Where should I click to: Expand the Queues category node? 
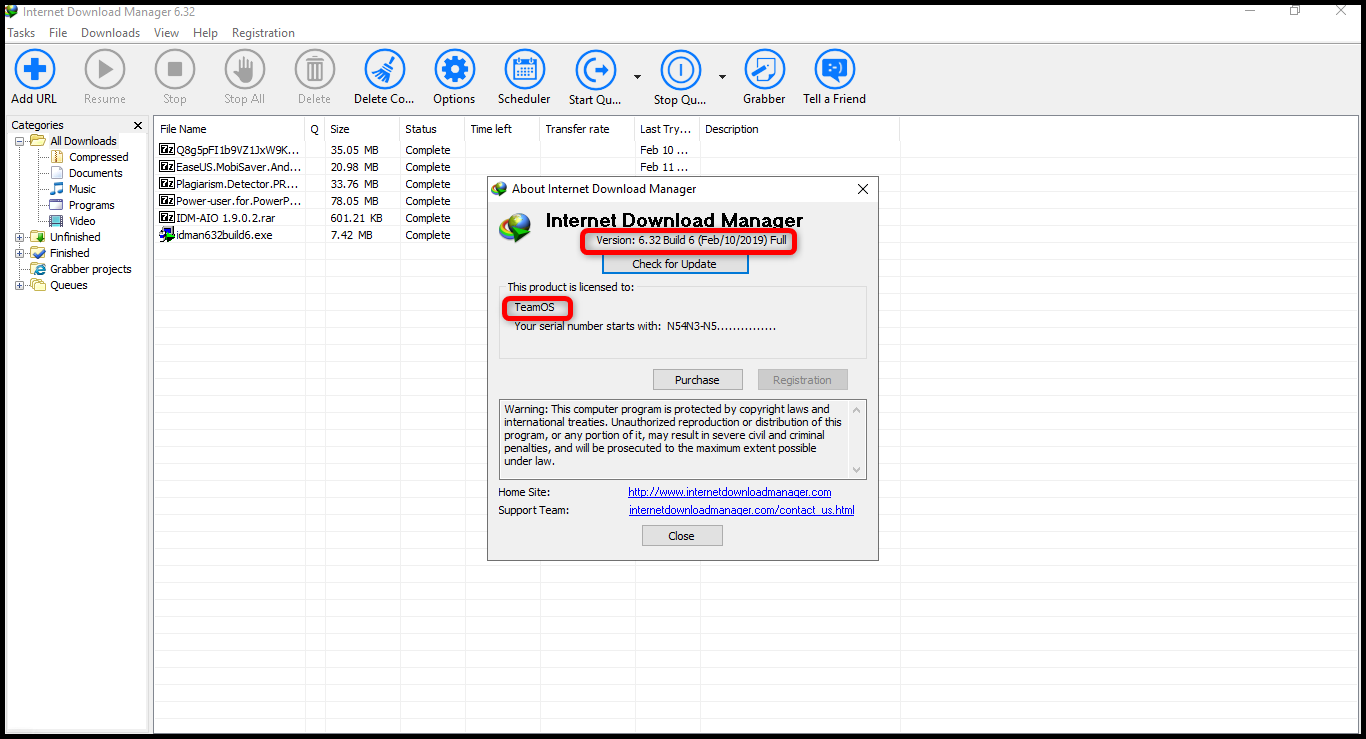point(19,285)
